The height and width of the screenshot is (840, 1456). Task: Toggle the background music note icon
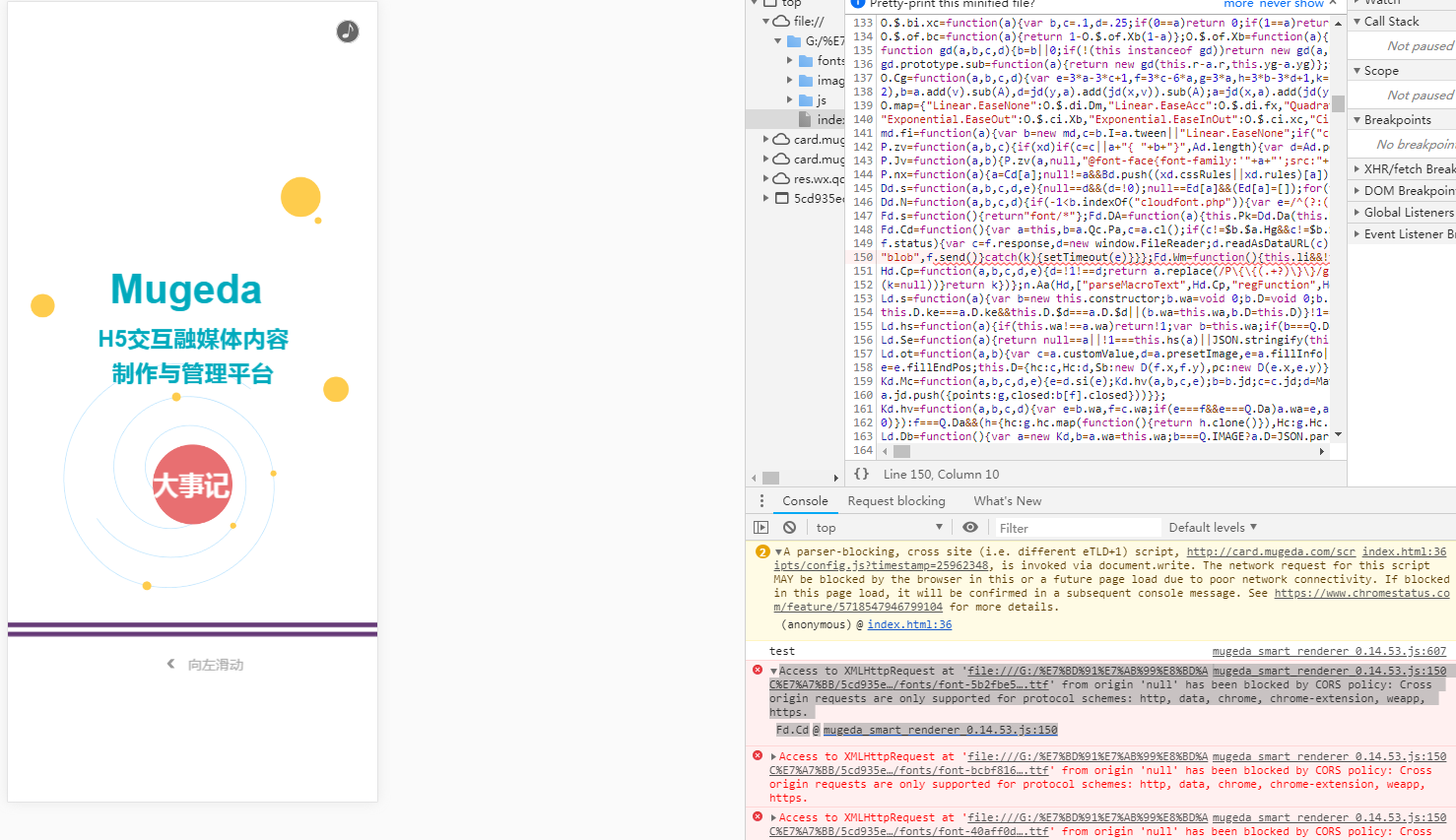pos(348,32)
